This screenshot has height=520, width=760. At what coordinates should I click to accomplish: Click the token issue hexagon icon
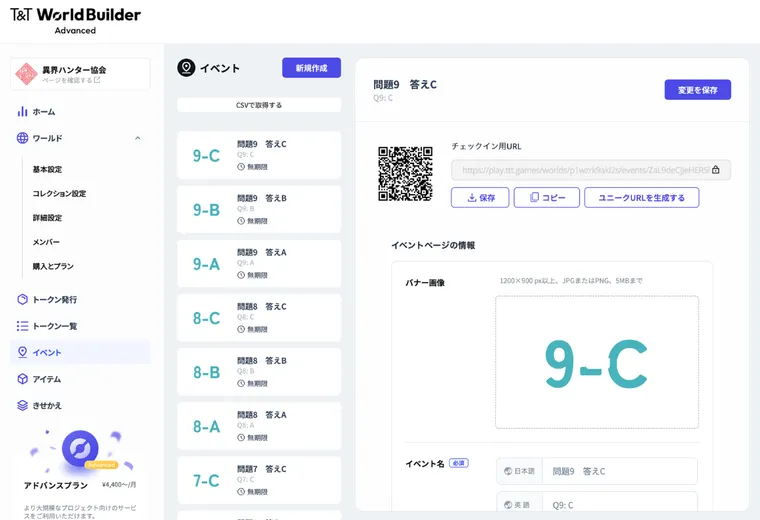tap(22, 299)
